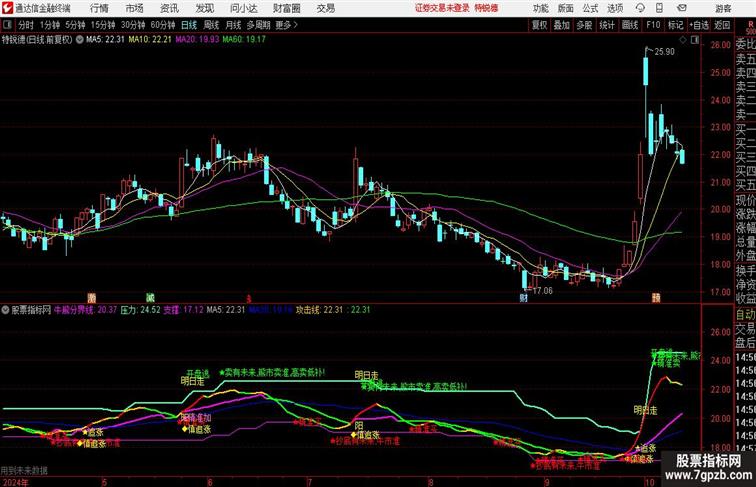
Task: Click the 特锐德(日线 前复权) chart title
Action: tap(37, 40)
